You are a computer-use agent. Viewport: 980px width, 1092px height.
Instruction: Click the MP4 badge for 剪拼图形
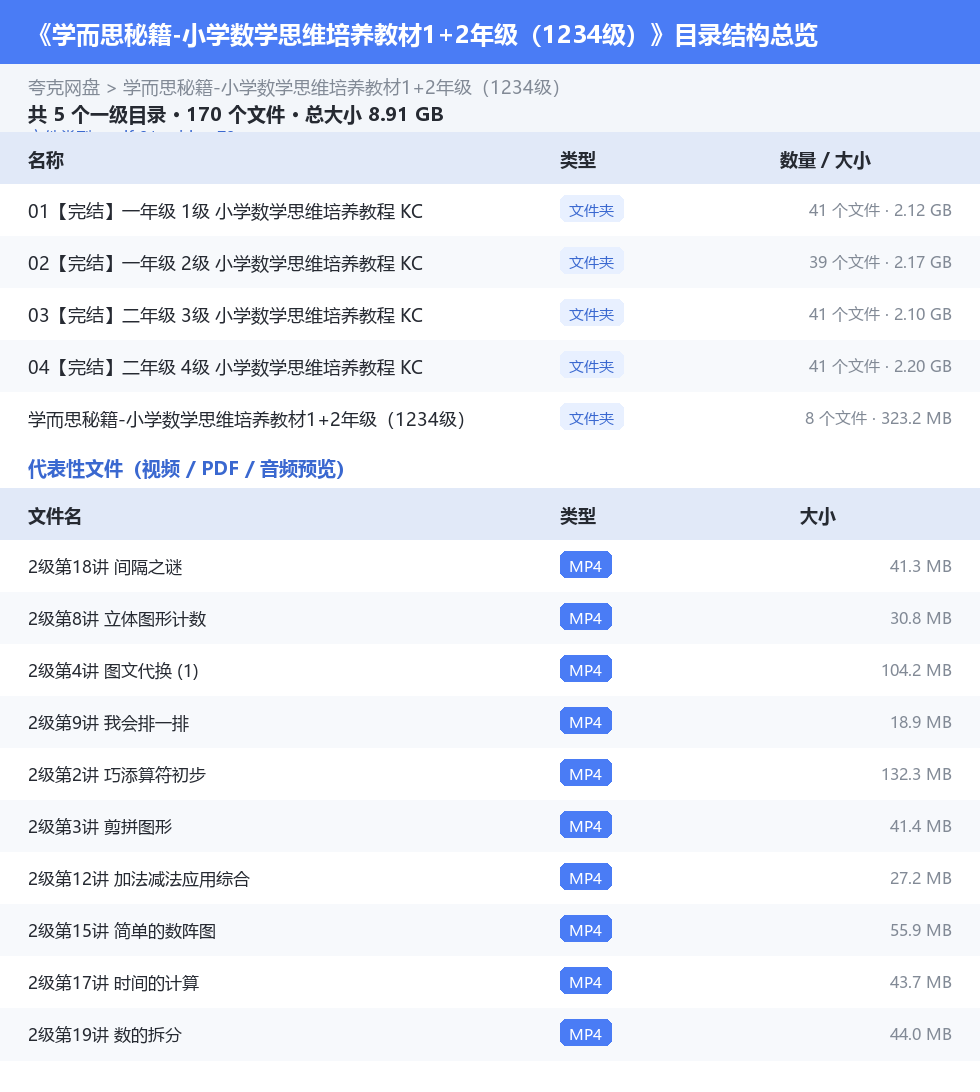(586, 825)
